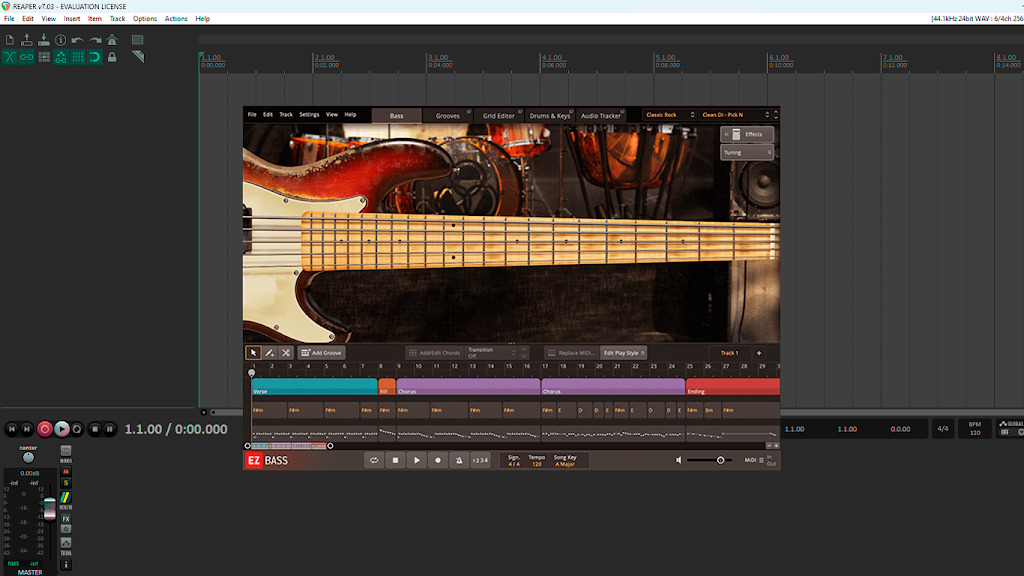Switch to EZbass Grooves tab
Viewport: 1024px width, 576px height.
pos(447,116)
